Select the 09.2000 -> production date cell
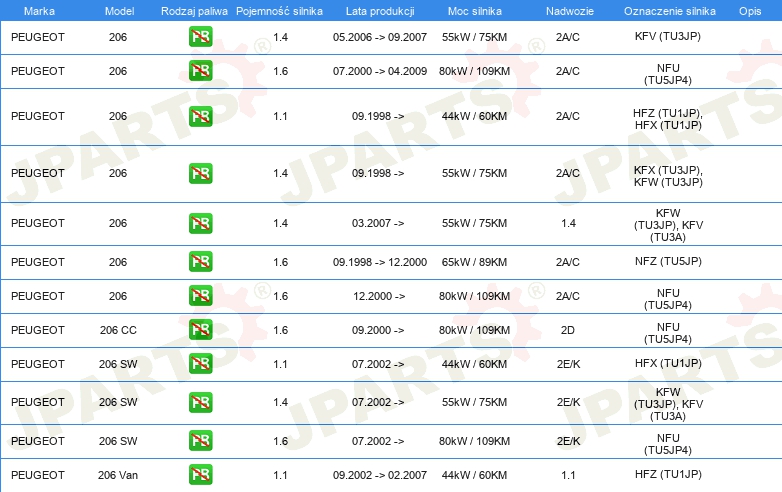 [x=378, y=329]
